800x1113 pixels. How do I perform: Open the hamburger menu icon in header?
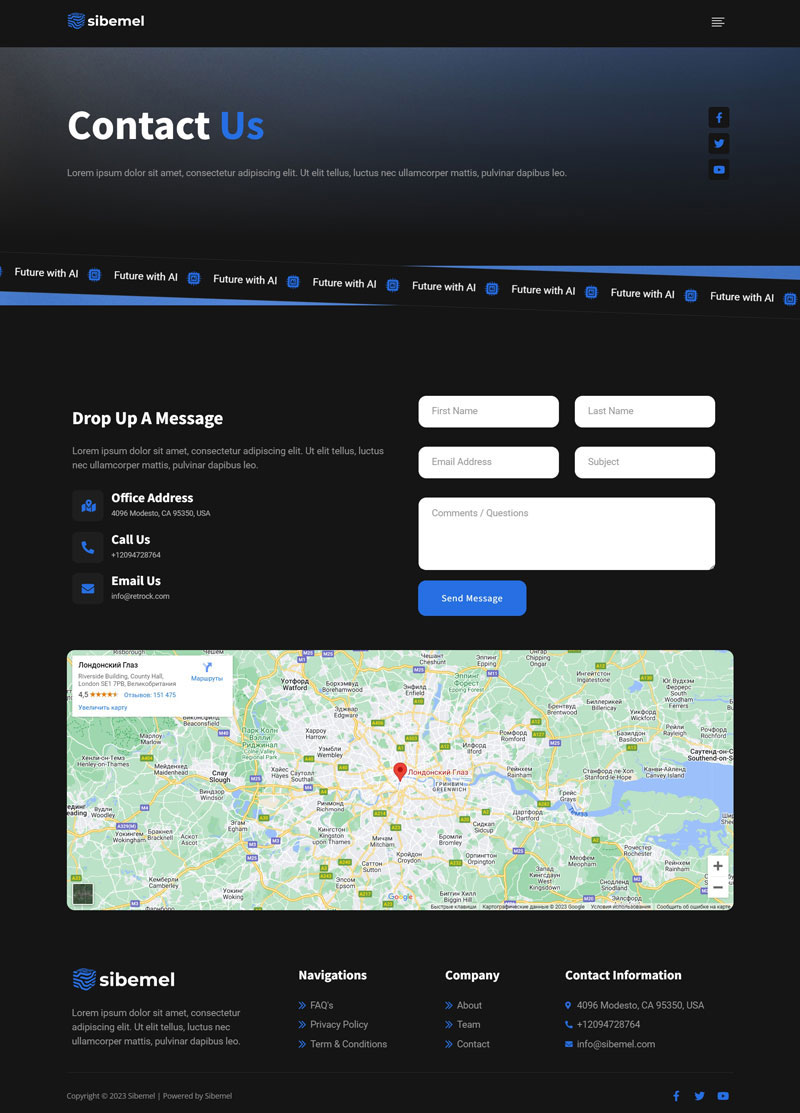tap(718, 22)
